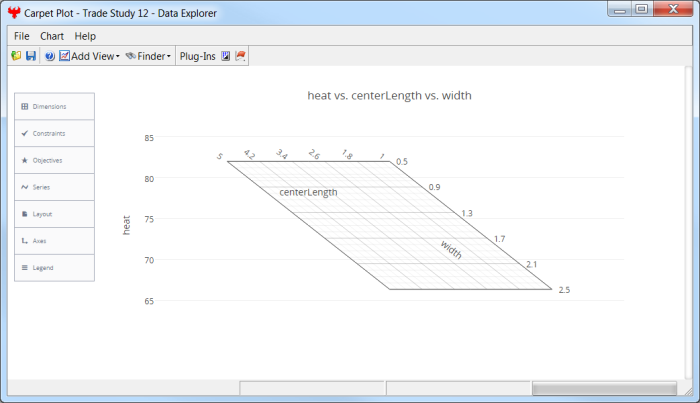Image resolution: width=700 pixels, height=403 pixels.
Task: Open the File menu
Action: pyautogui.click(x=22, y=36)
